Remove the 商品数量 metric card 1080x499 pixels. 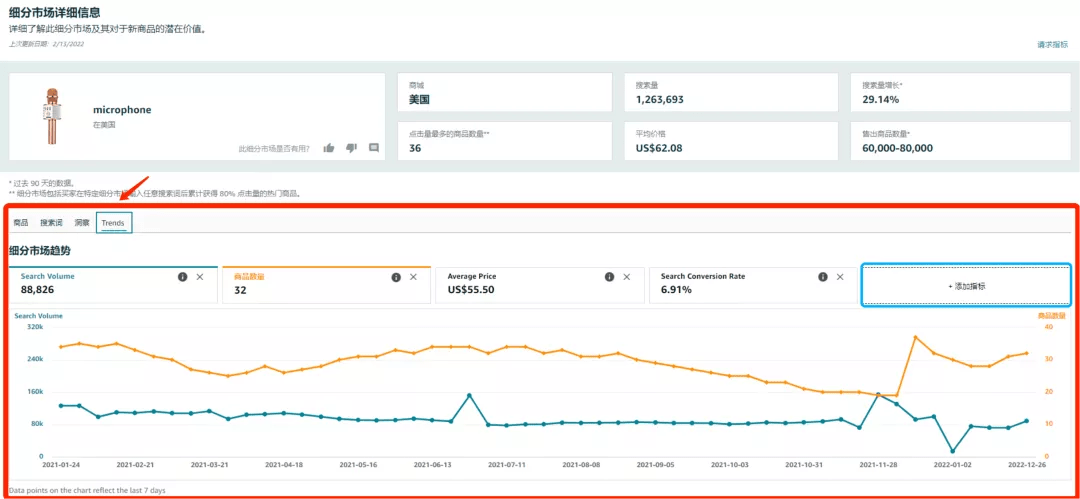coord(414,277)
